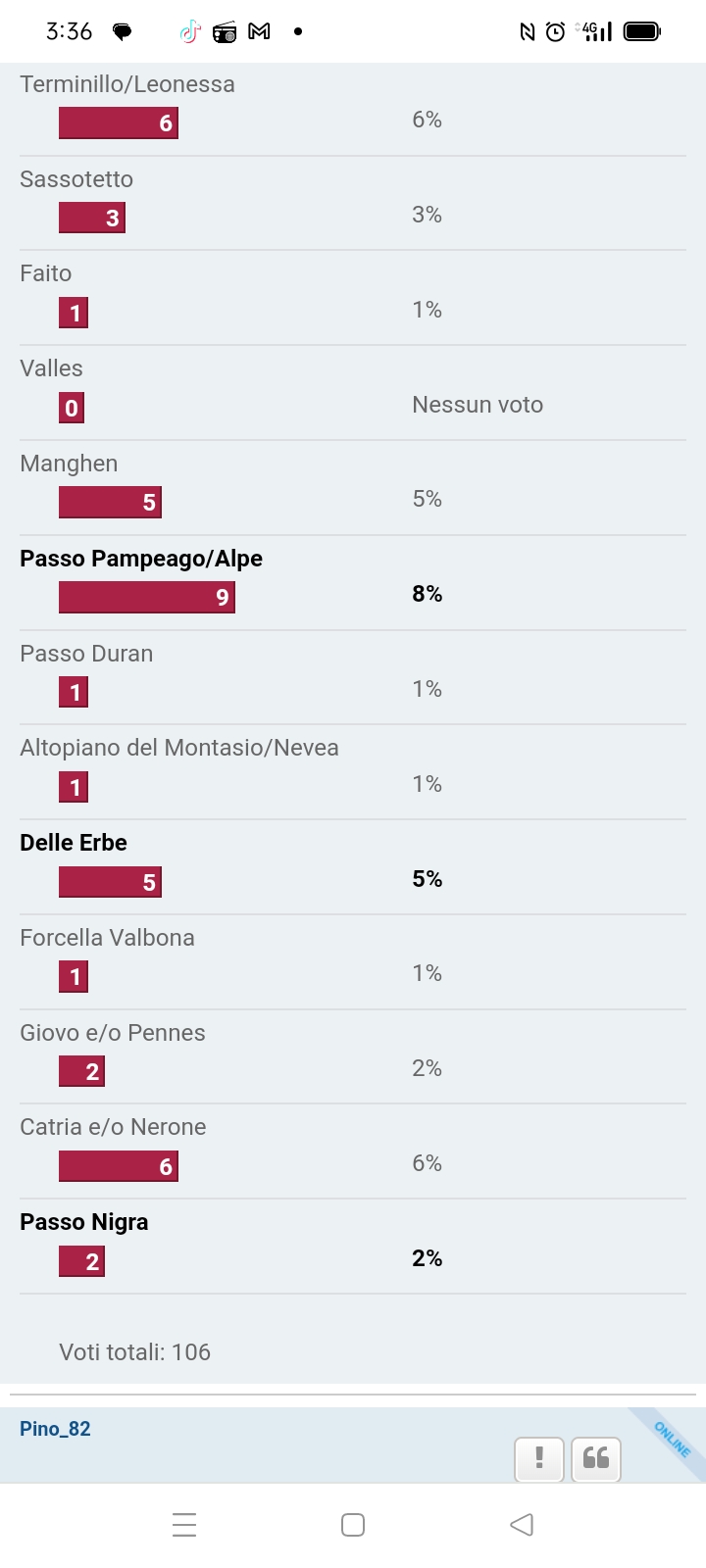The height and width of the screenshot is (1568, 706).
Task: Select the Delle Erbe poll option
Action: pyautogui.click(x=74, y=843)
